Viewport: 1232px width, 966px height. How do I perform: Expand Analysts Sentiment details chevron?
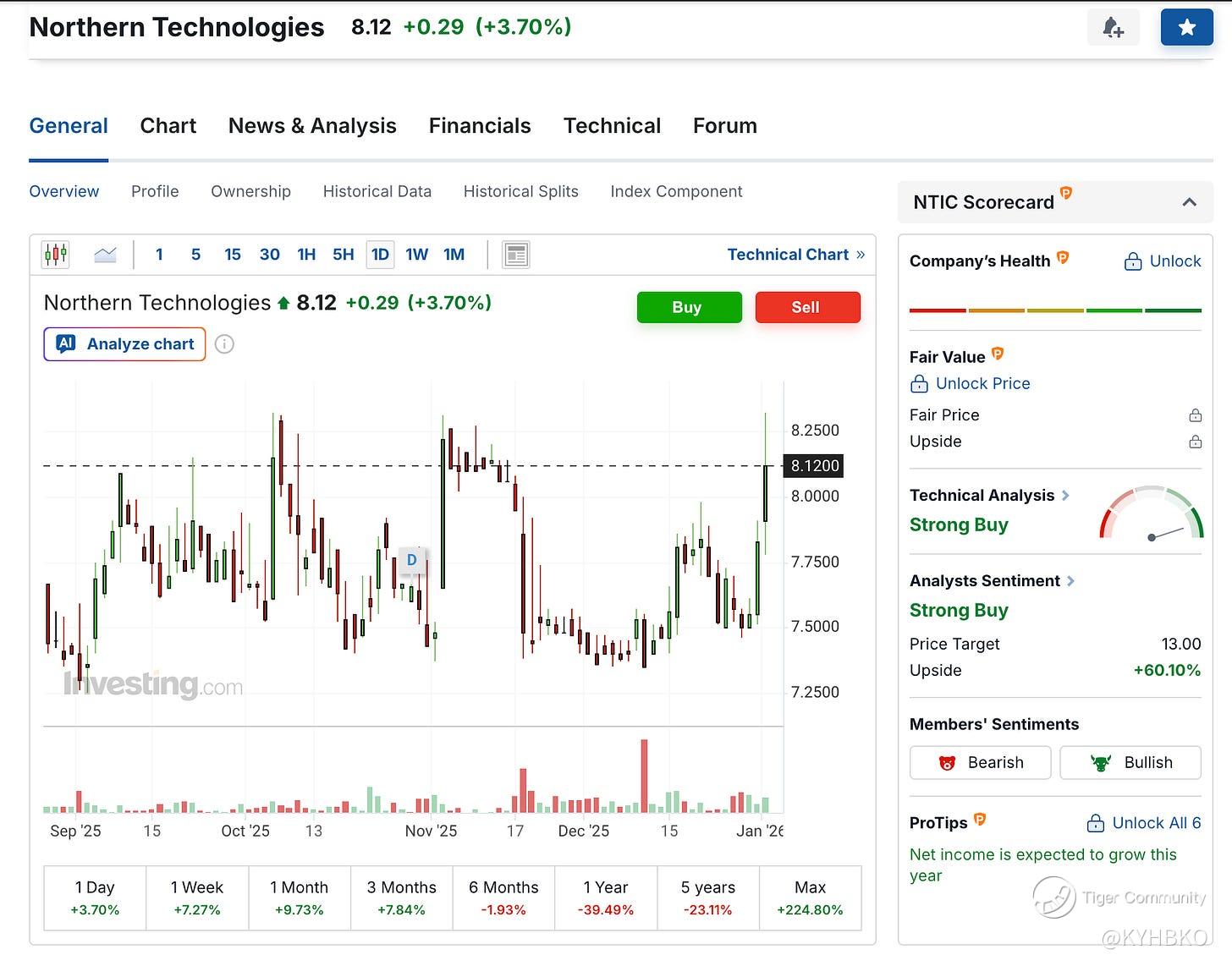1071,581
